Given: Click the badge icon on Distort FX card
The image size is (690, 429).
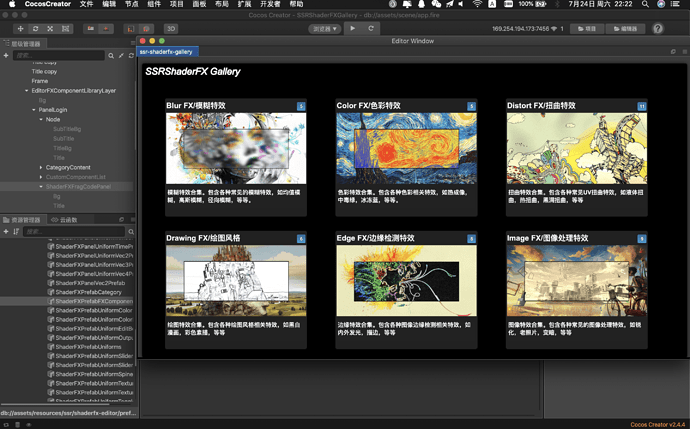Looking at the screenshot, I should pos(642,105).
